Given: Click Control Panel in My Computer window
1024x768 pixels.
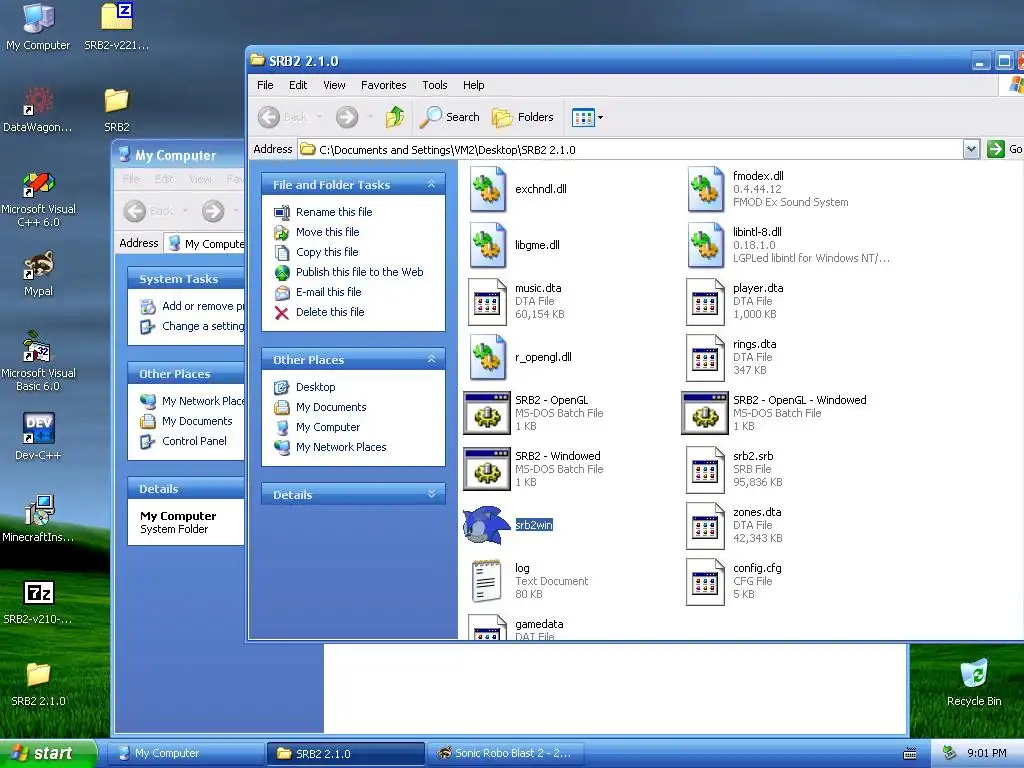Looking at the screenshot, I should [194, 441].
